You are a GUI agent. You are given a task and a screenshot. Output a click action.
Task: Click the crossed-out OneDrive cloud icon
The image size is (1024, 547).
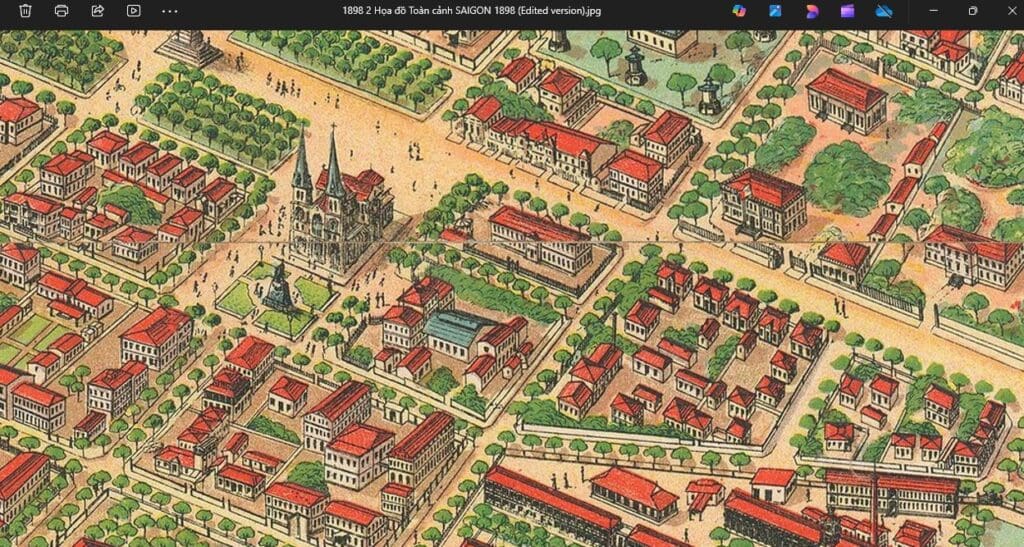(x=883, y=11)
